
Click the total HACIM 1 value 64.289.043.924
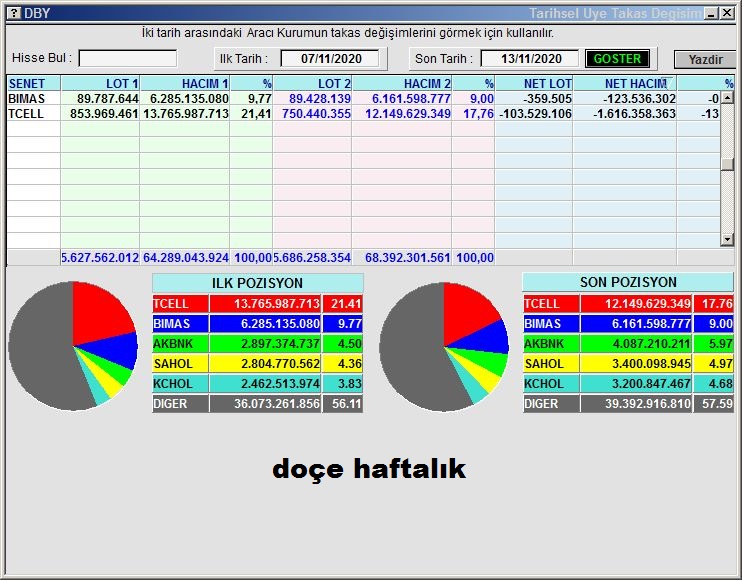click(186, 257)
